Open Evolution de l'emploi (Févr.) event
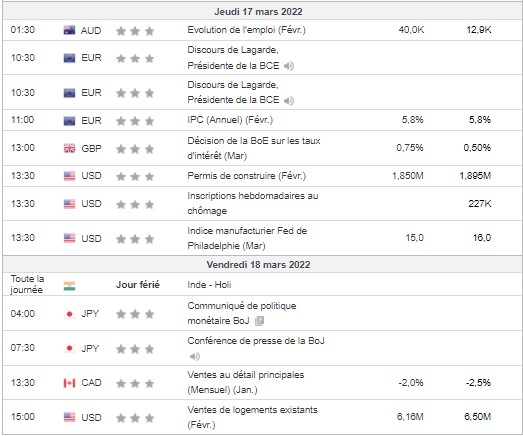This screenshot has height=436, width=523. pyautogui.click(x=246, y=30)
